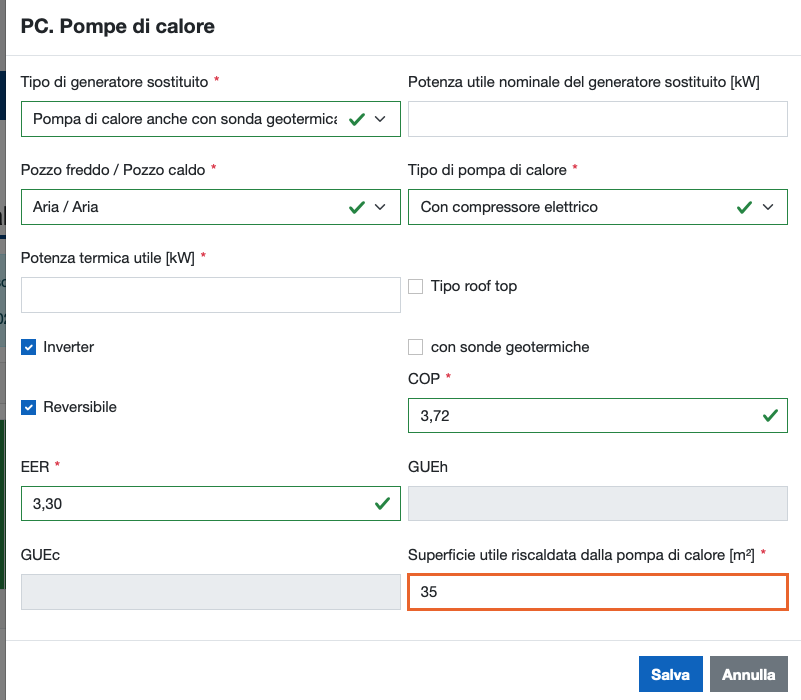The image size is (801, 700).
Task: Click checkmark in Tipo di pompa di calore
Action: (744, 207)
